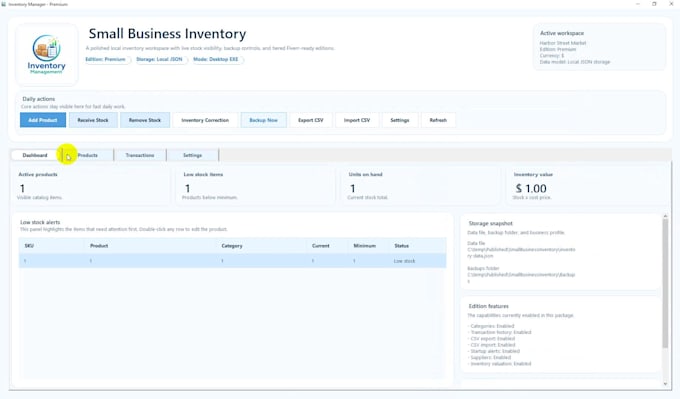Click the app icon in title bar
This screenshot has width=680, height=399.
pyautogui.click(x=4, y=4)
